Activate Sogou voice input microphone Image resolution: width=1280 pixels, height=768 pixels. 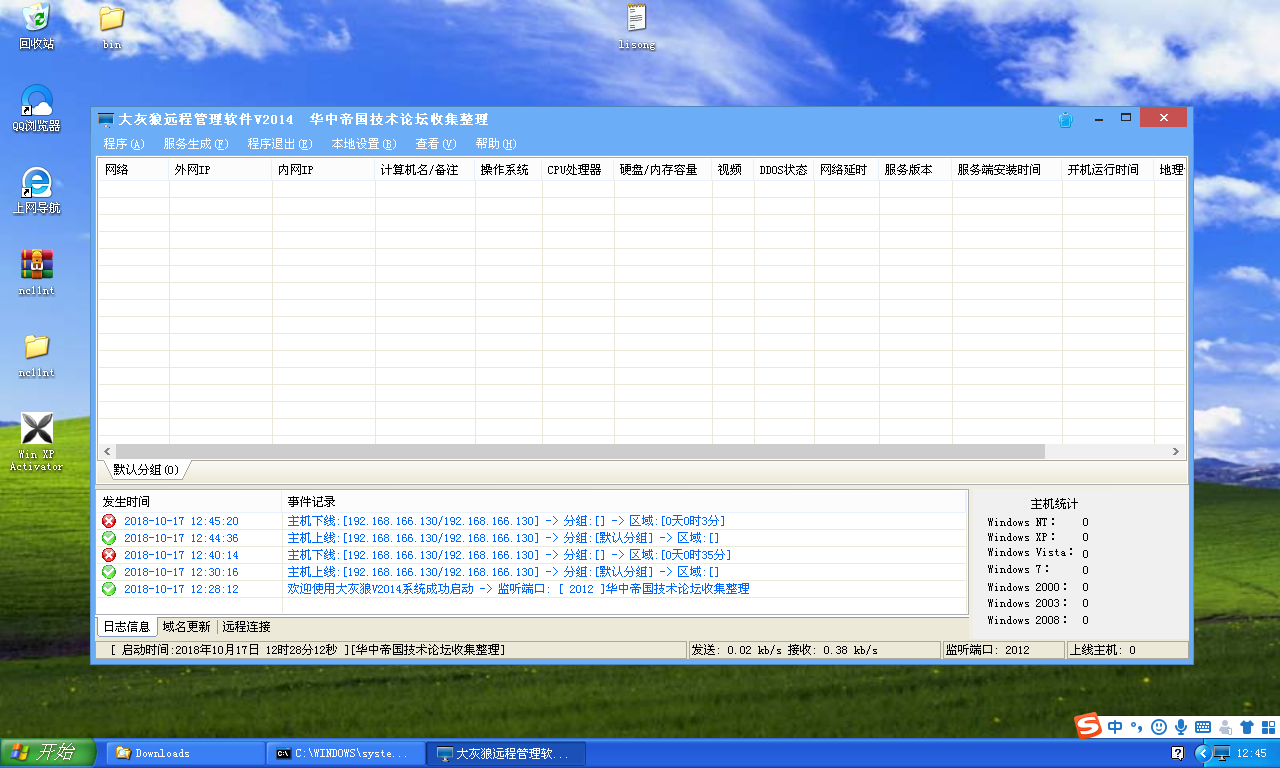[x=1180, y=727]
